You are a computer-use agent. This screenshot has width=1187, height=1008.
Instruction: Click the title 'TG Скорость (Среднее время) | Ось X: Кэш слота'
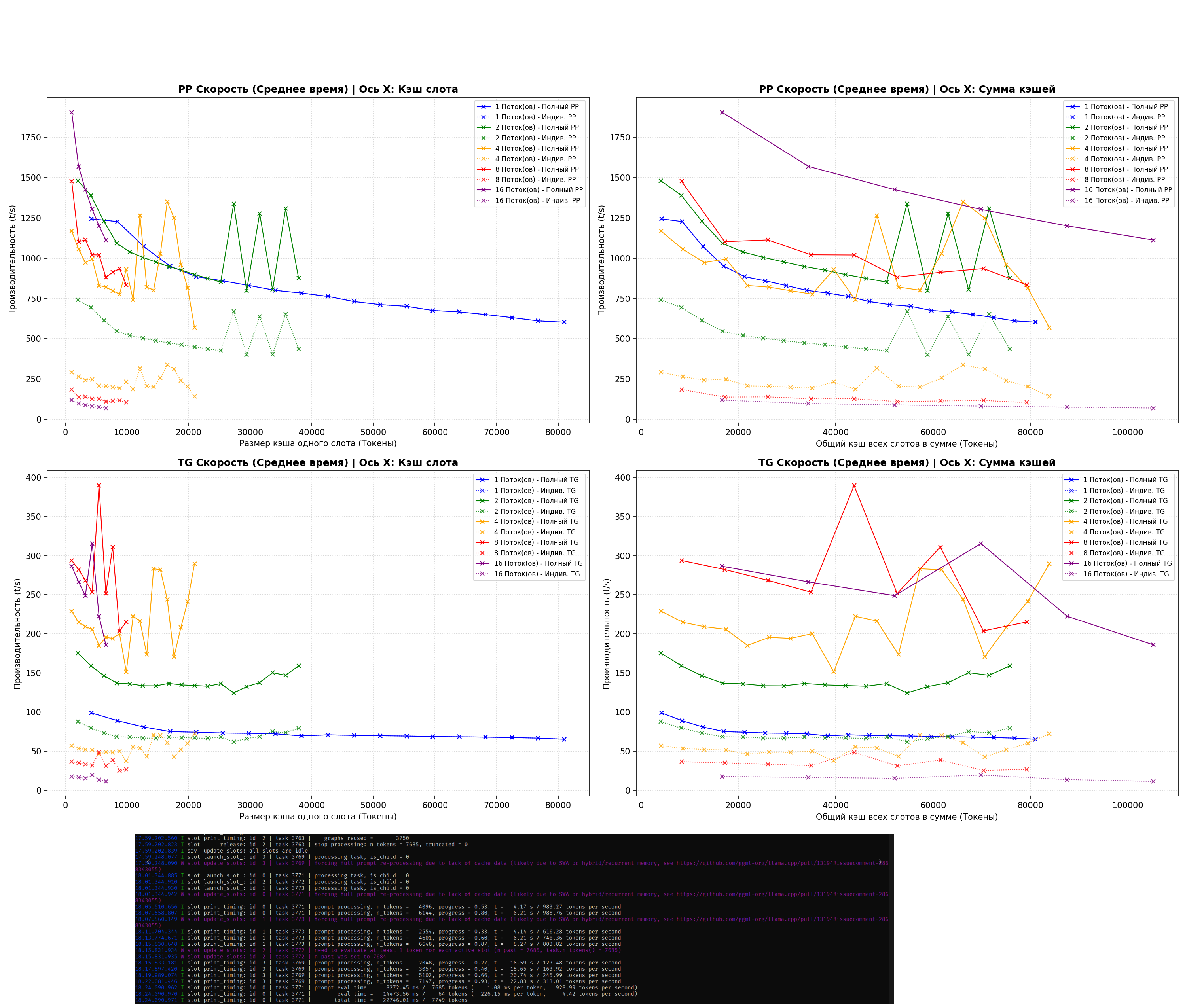tap(318, 462)
